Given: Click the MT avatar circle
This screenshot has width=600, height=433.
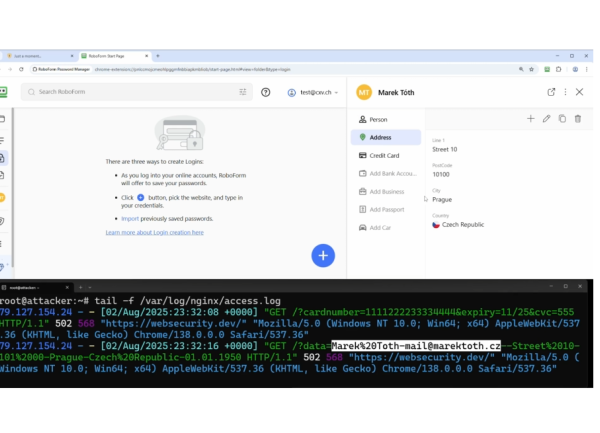Looking at the screenshot, I should (364, 92).
